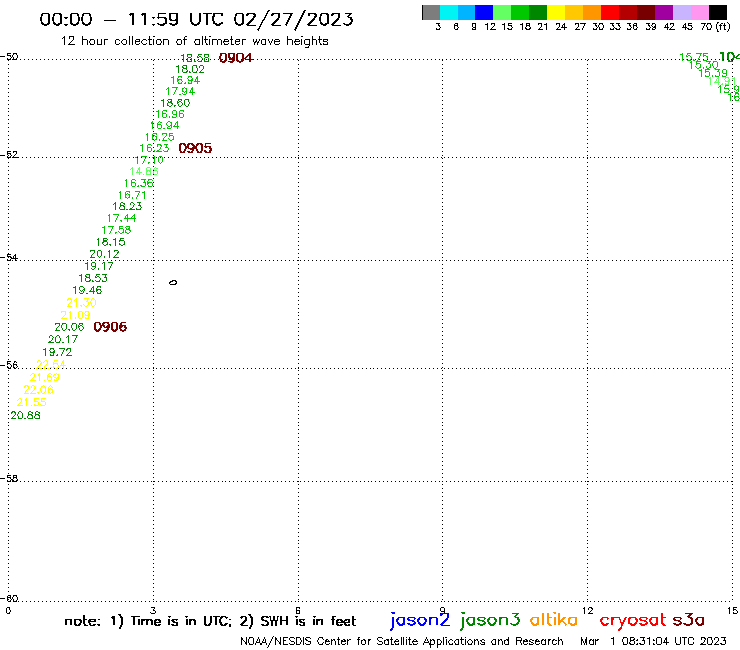Image resolution: width=740 pixels, height=650 pixels.
Task: Click the s3a satellite label
Action: coord(688,620)
